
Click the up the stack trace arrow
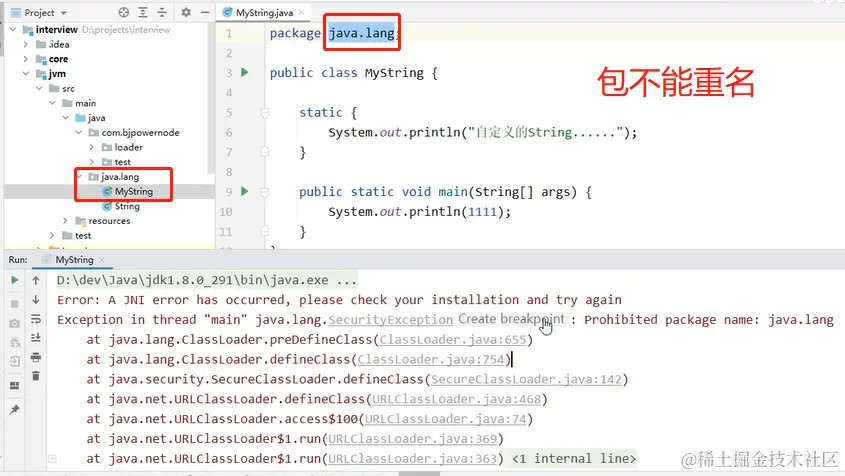(x=36, y=280)
